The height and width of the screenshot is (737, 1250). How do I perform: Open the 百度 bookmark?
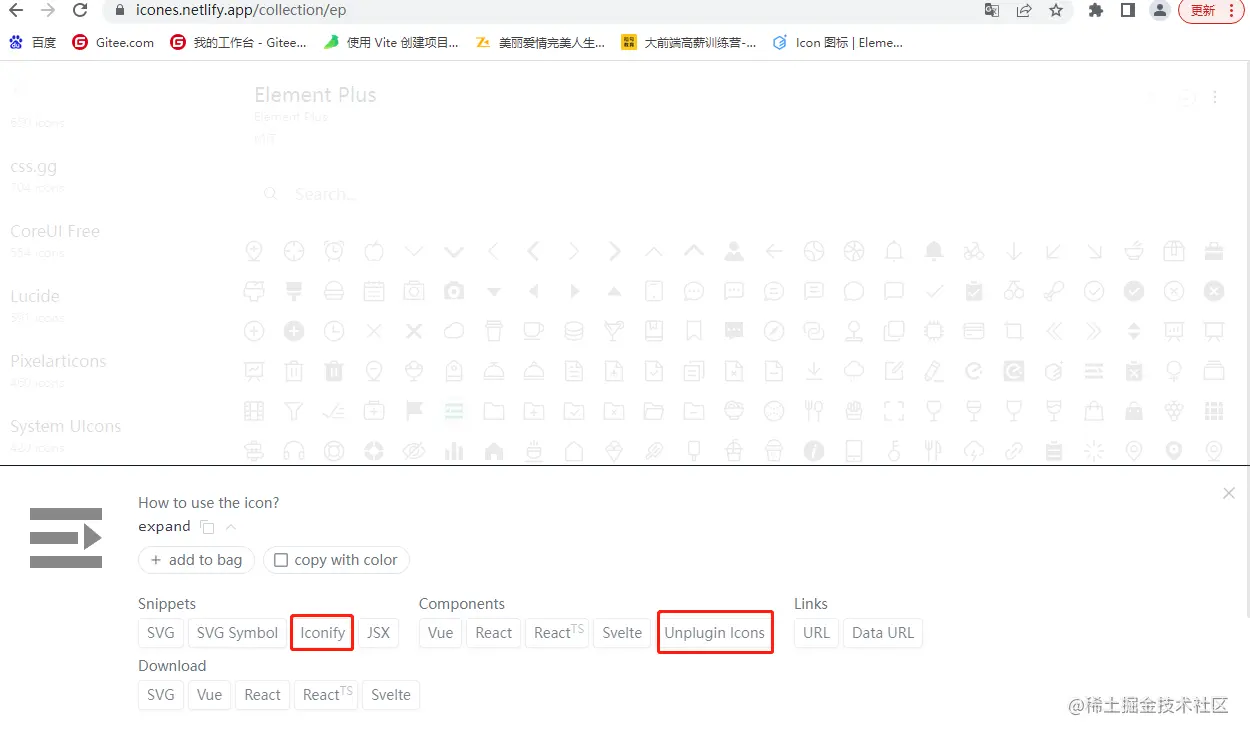33,42
